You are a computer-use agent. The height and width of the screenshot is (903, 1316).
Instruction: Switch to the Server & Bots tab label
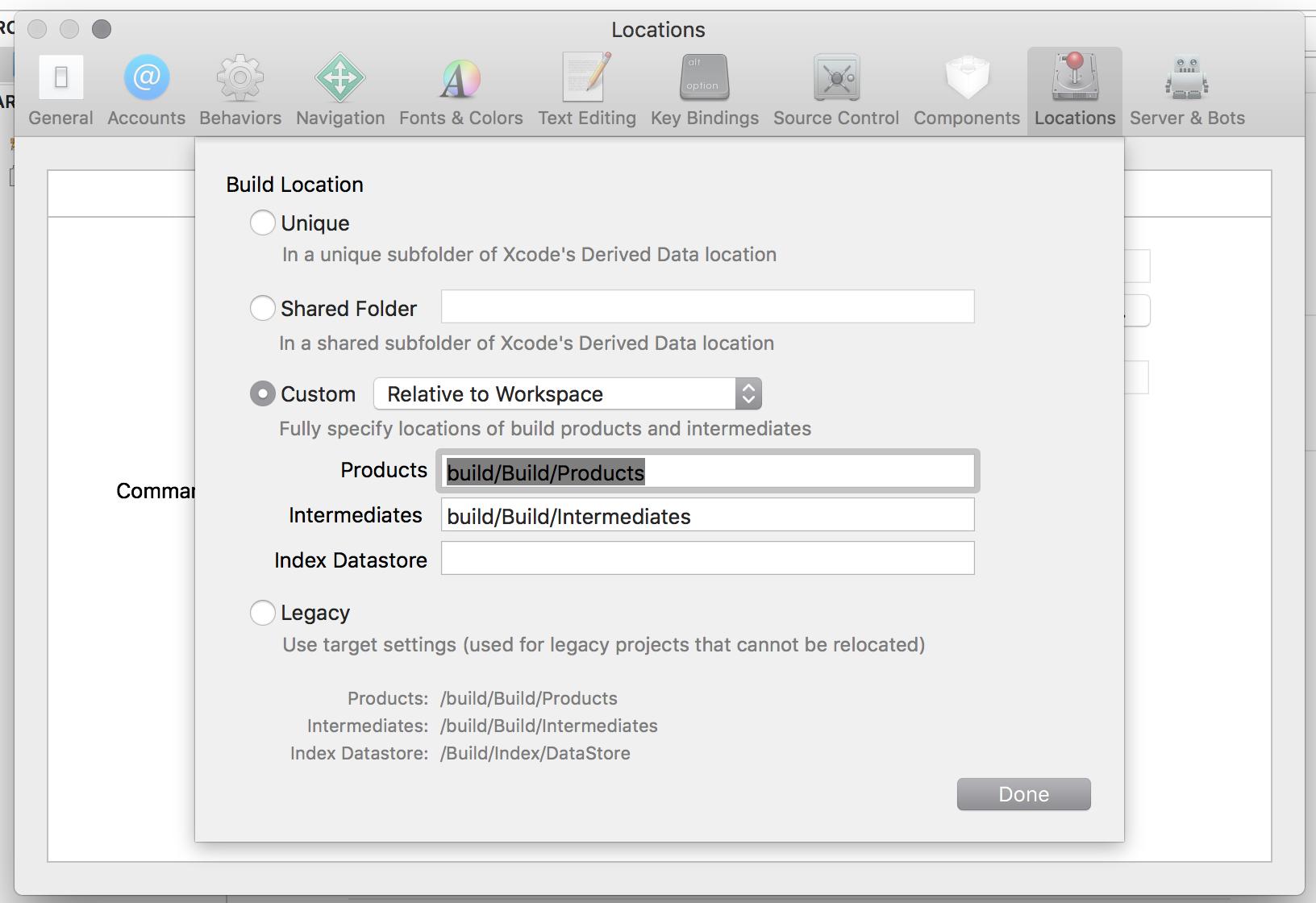pyautogui.click(x=1187, y=118)
